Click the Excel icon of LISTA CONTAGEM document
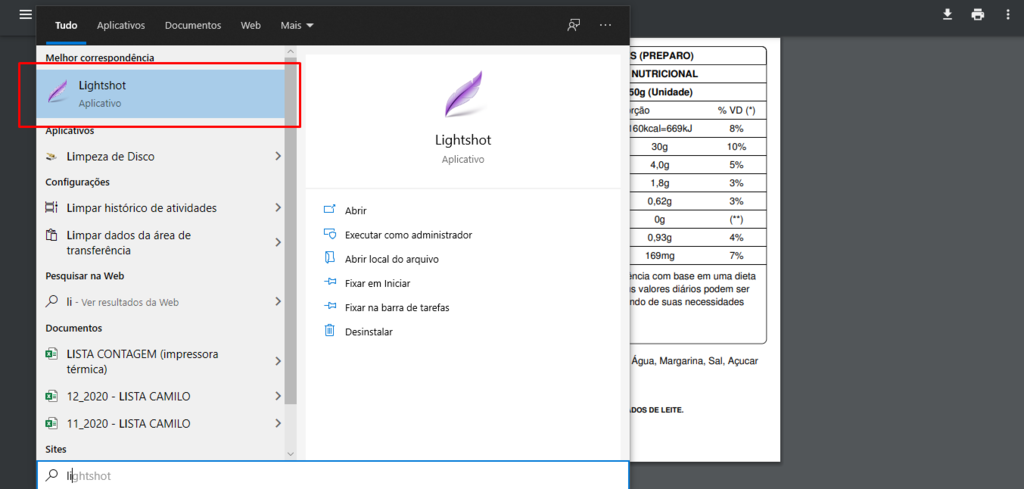1024x489 pixels. 52,354
